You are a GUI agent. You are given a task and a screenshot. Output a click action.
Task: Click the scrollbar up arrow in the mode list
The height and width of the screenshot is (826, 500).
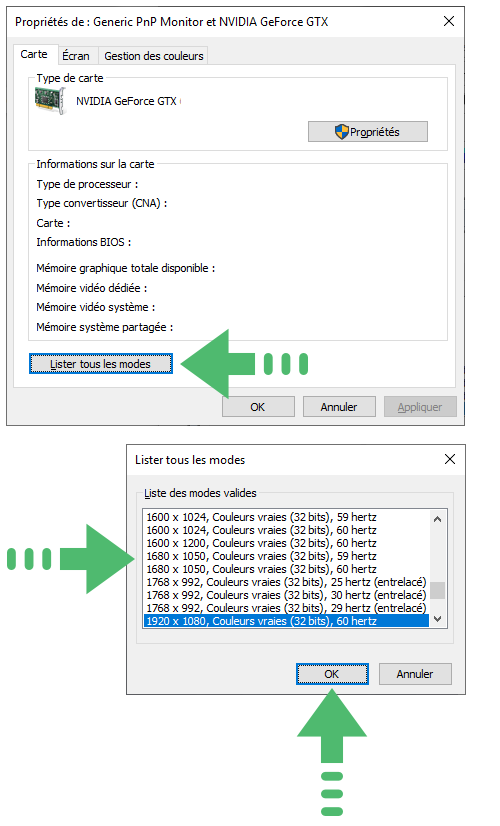pyautogui.click(x=437, y=519)
